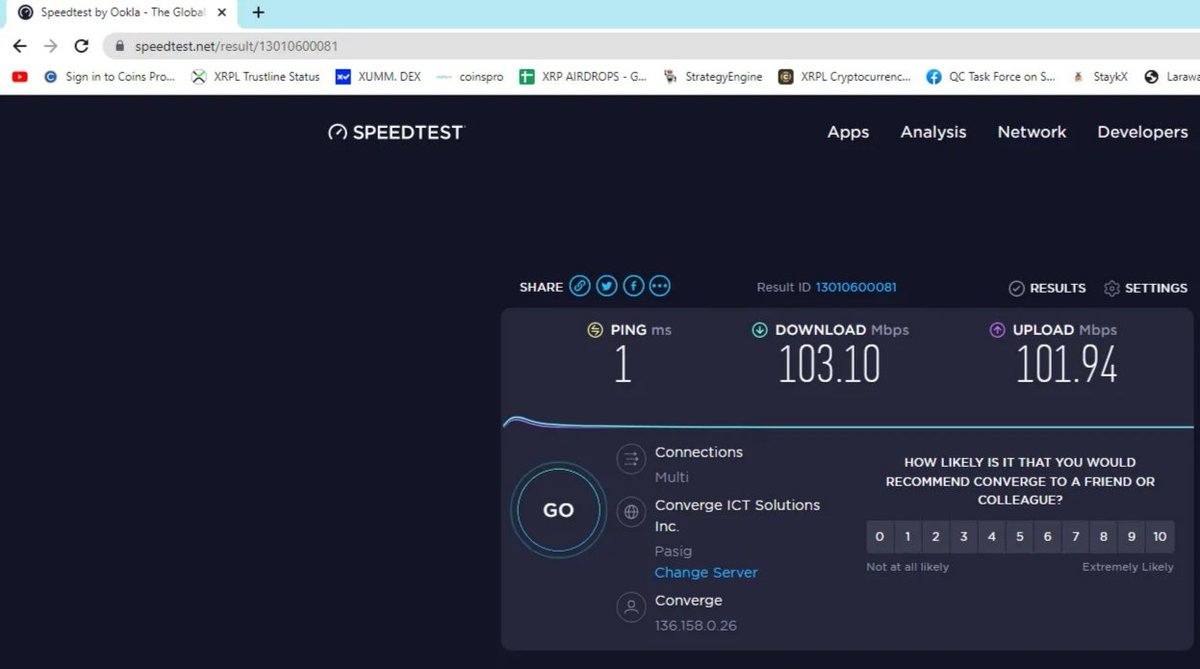Open the StrategyEngine bookmark

(712, 76)
